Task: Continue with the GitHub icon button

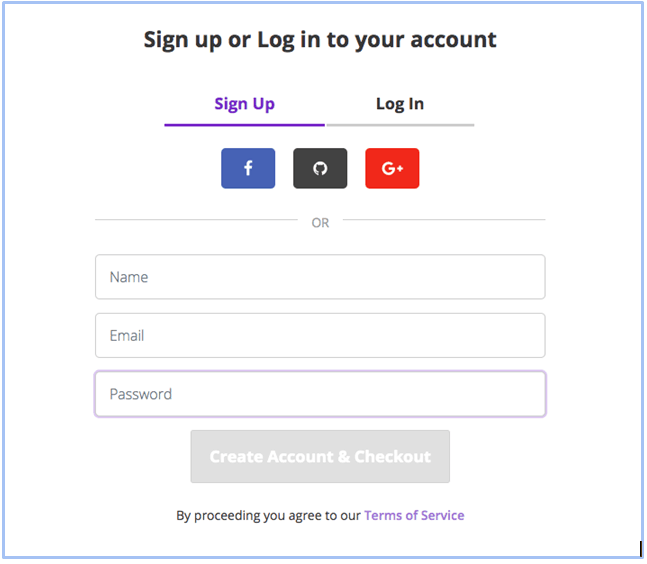Action: [320, 168]
